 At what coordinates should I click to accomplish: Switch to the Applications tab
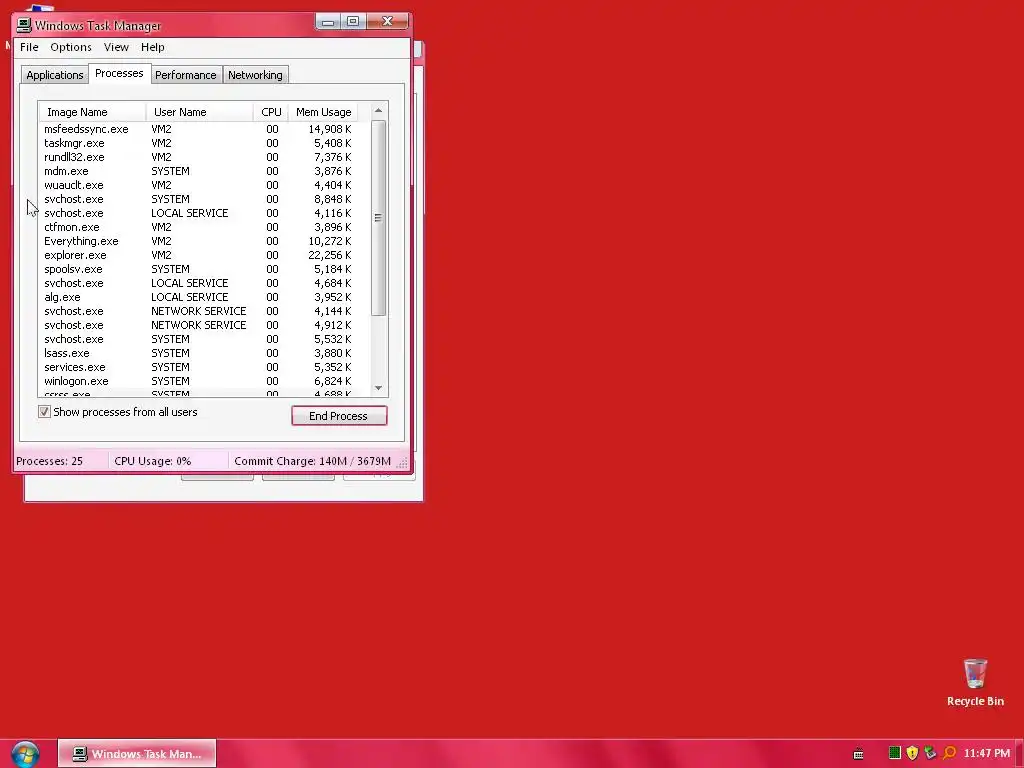tap(55, 75)
